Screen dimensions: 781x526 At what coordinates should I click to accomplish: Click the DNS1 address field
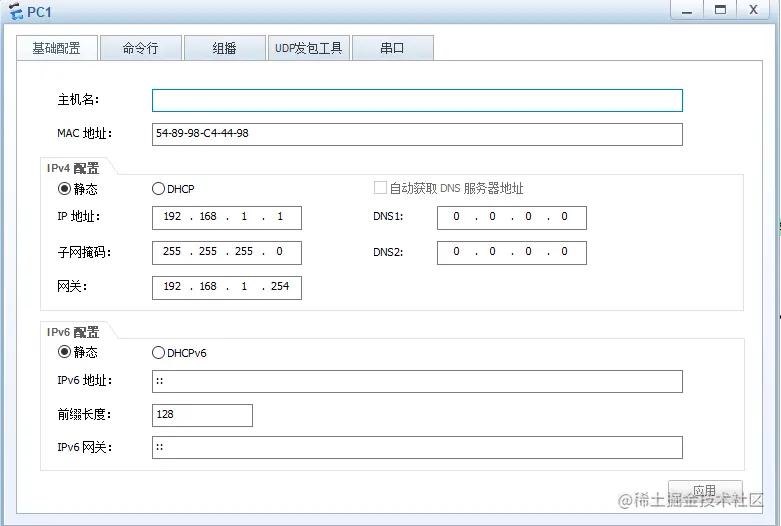(x=512, y=218)
